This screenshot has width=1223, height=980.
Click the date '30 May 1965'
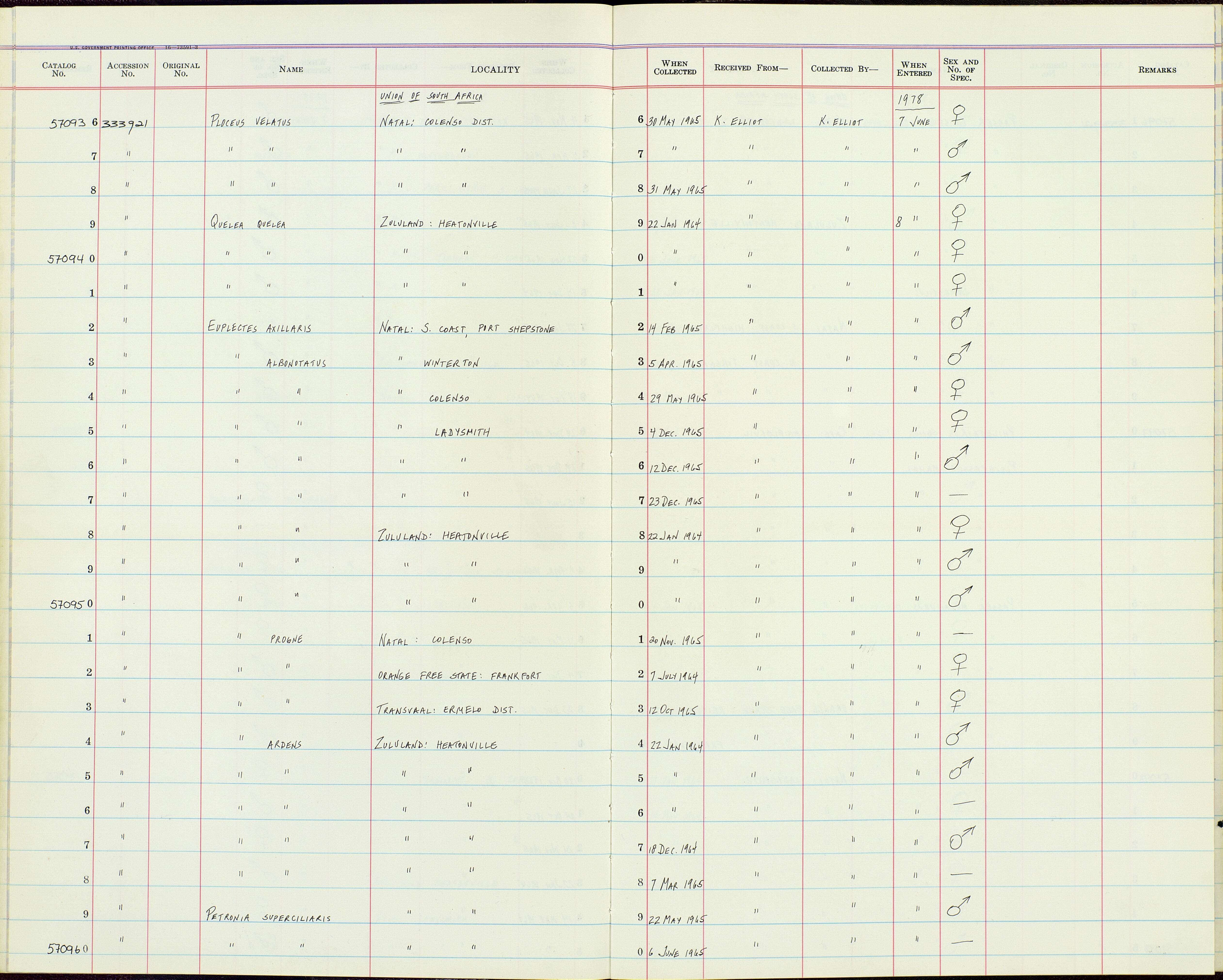point(674,121)
